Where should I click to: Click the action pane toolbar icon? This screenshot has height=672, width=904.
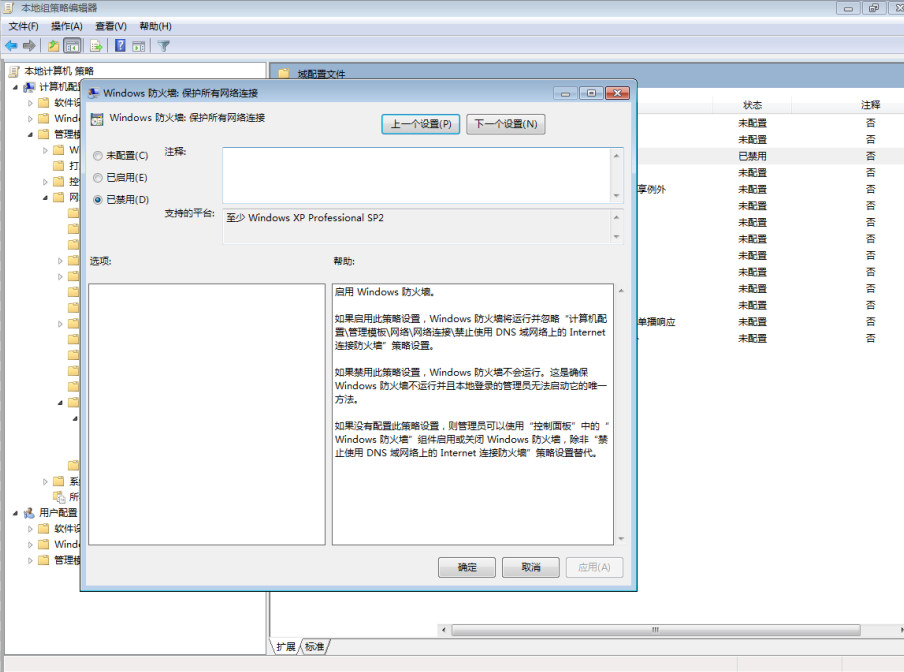[x=138, y=46]
